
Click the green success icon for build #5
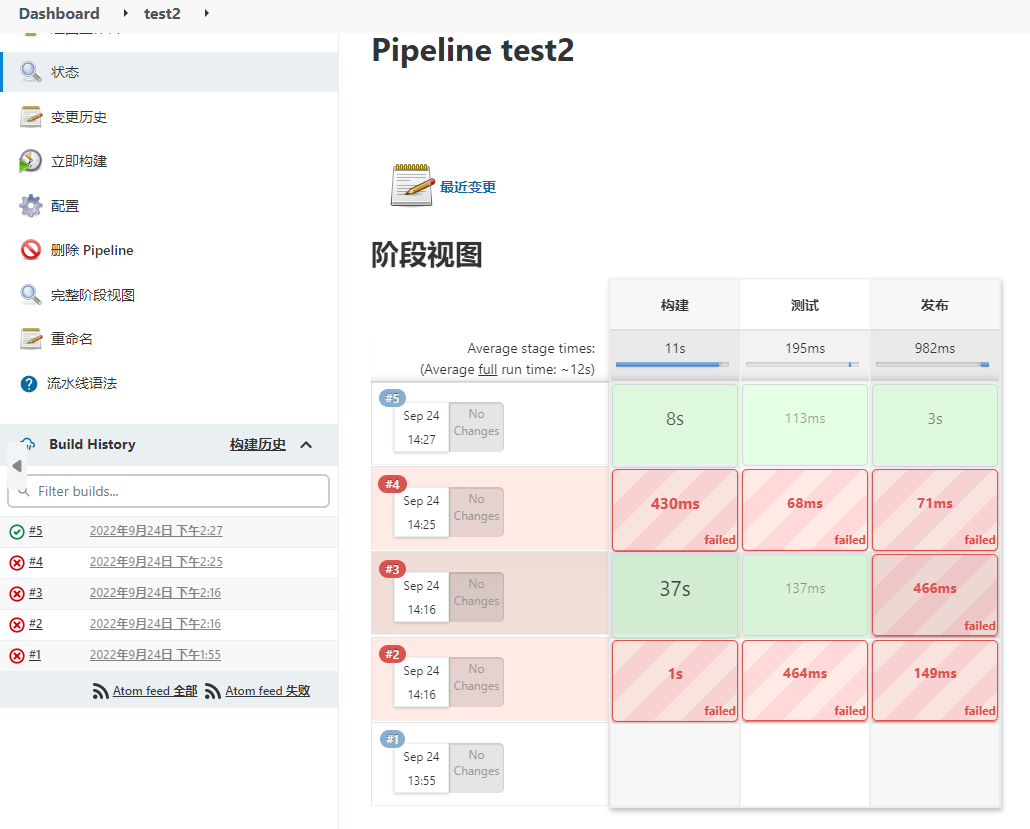click(x=17, y=532)
